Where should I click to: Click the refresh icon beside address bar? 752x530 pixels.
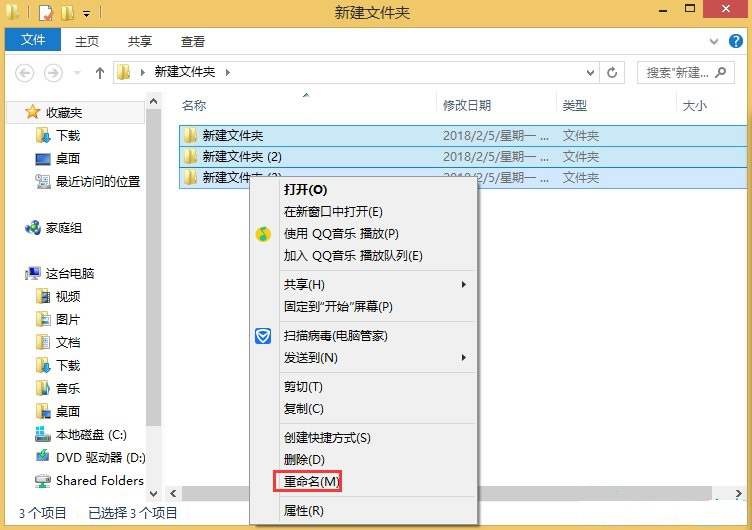click(x=613, y=72)
